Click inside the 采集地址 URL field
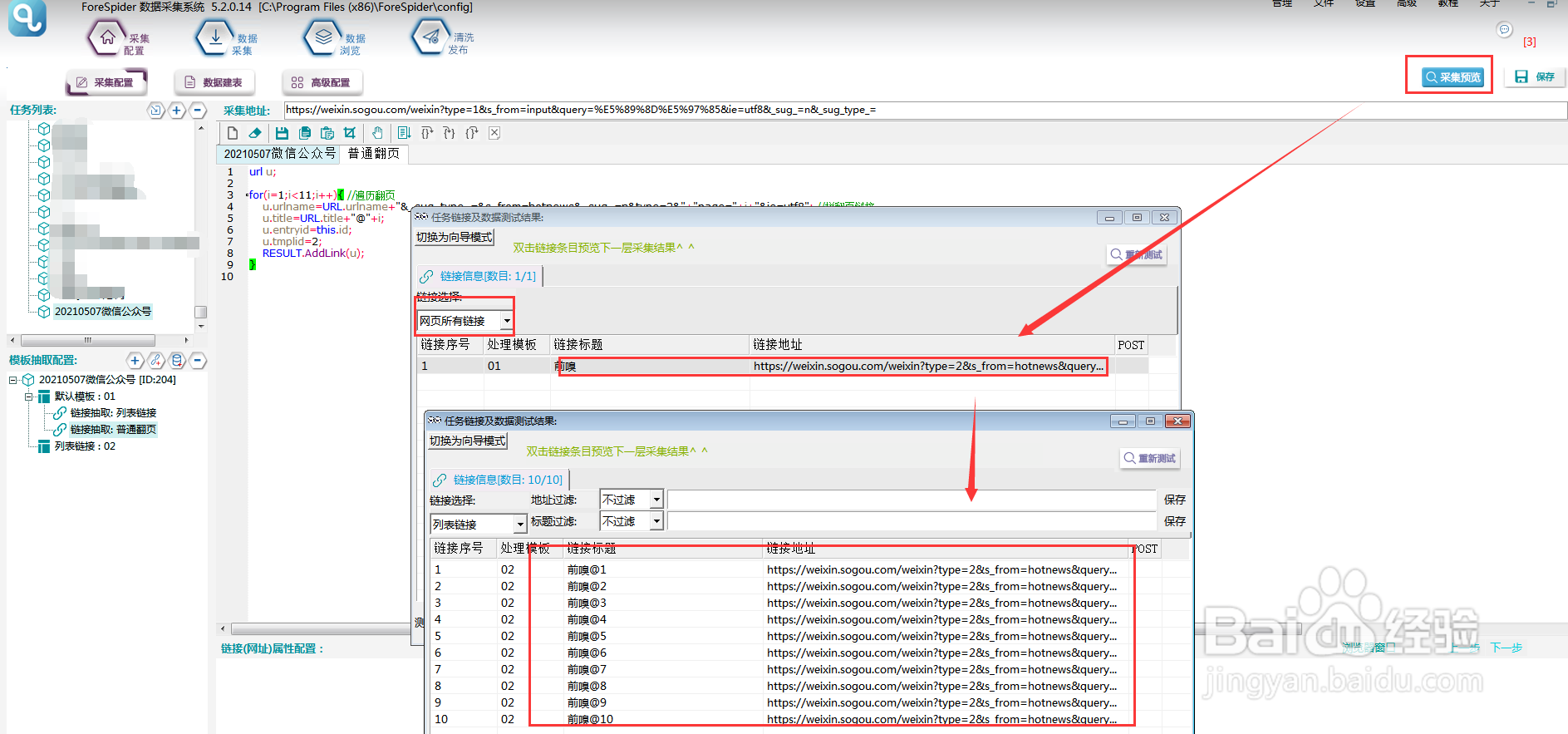The image size is (1568, 734). [925, 110]
